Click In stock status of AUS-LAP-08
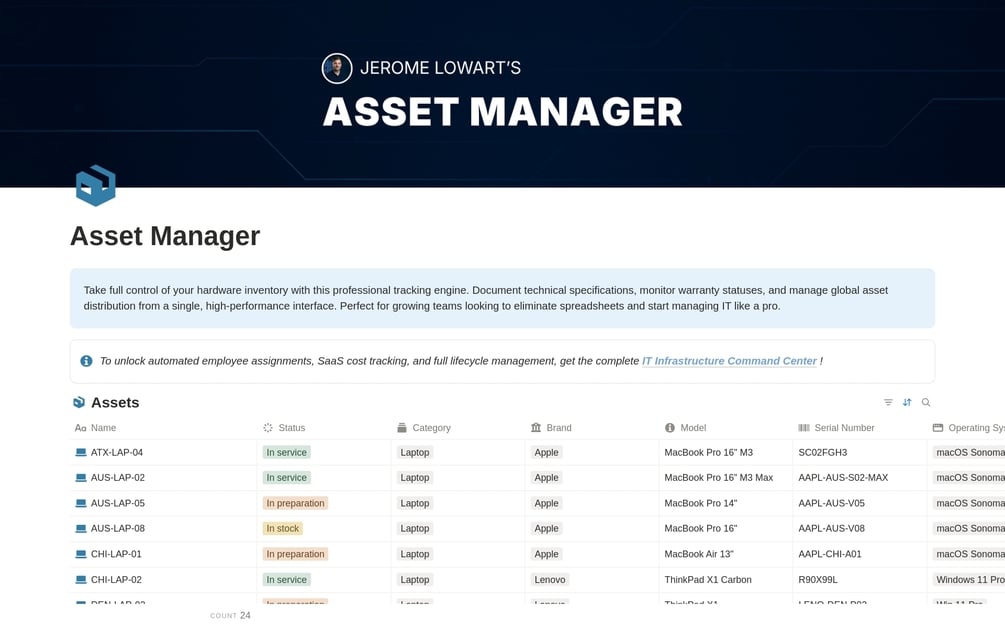Screen dimensions: 1005x628 coord(283,529)
